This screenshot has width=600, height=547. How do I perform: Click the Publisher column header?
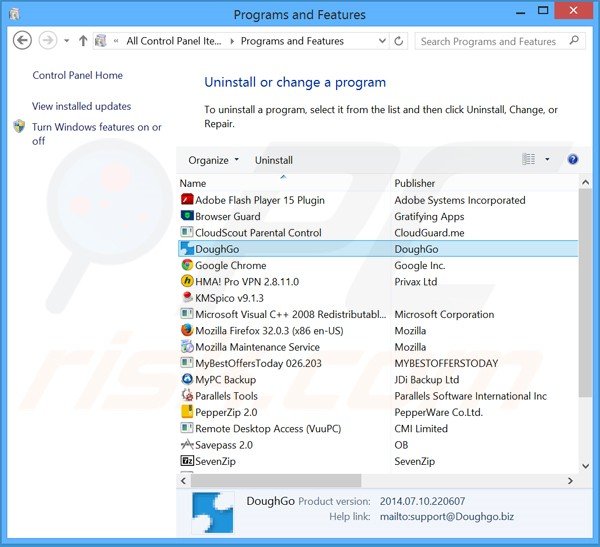485,183
